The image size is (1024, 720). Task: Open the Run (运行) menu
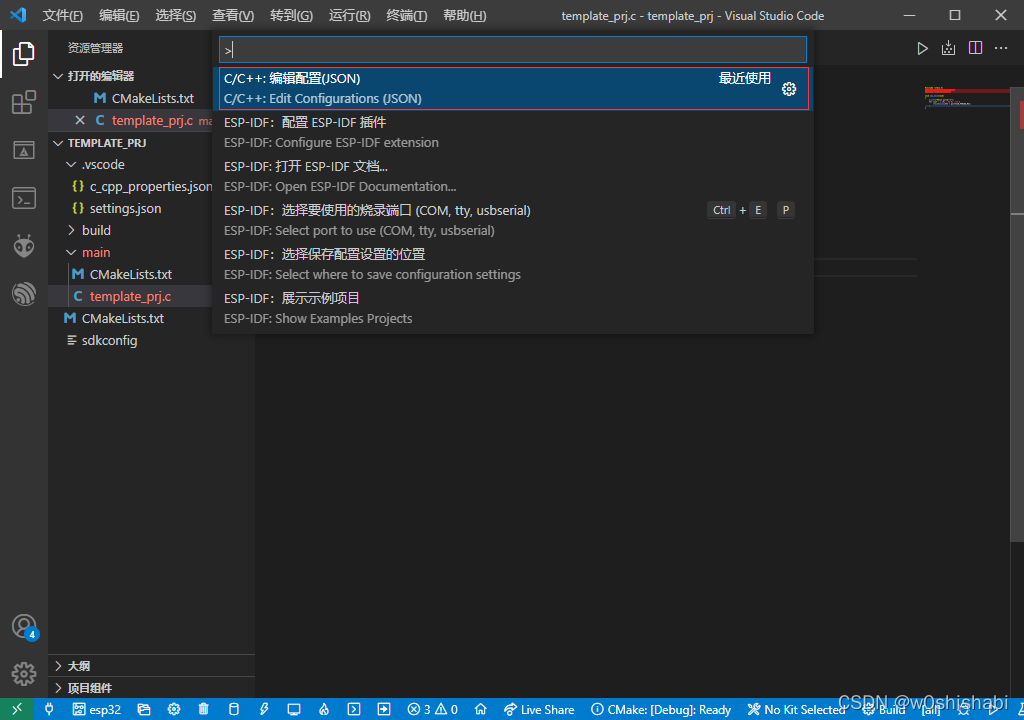pyautogui.click(x=349, y=16)
